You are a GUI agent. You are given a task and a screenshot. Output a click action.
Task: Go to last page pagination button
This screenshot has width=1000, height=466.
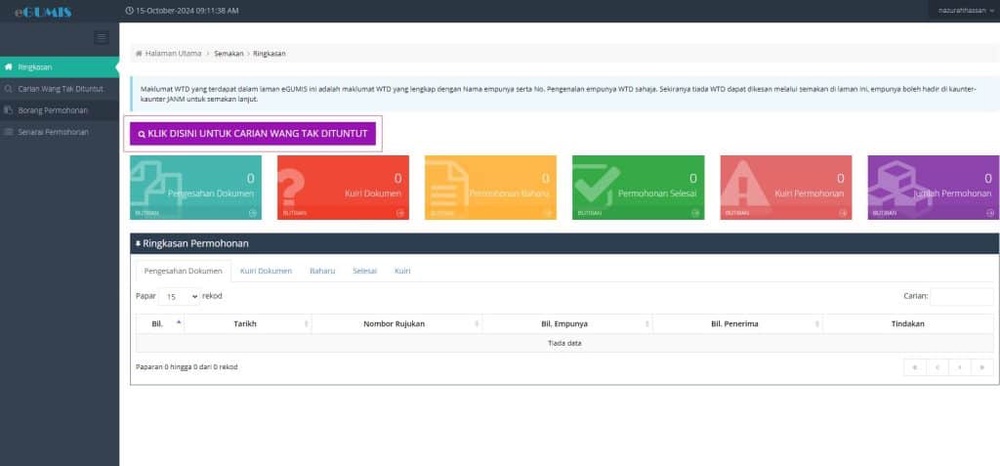point(982,367)
